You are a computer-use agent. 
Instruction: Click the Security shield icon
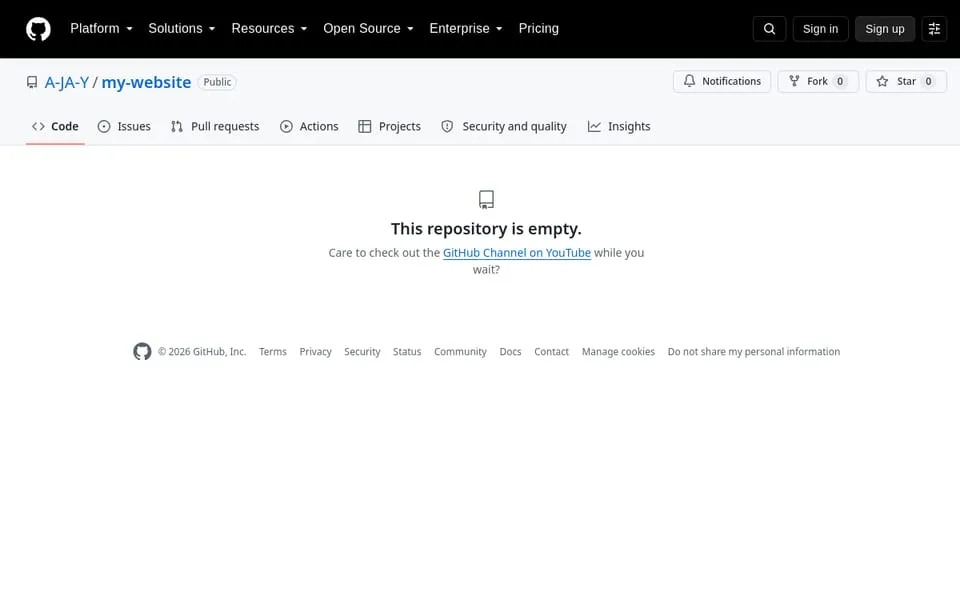(448, 126)
